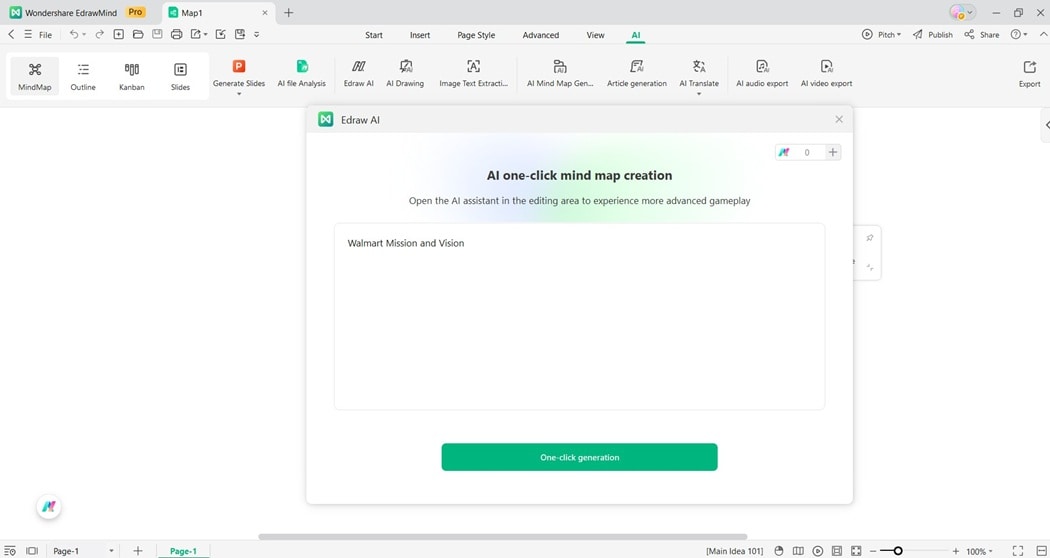Toggle the panel view icon in status bar
The width and height of the screenshot is (1050, 558).
point(31,551)
